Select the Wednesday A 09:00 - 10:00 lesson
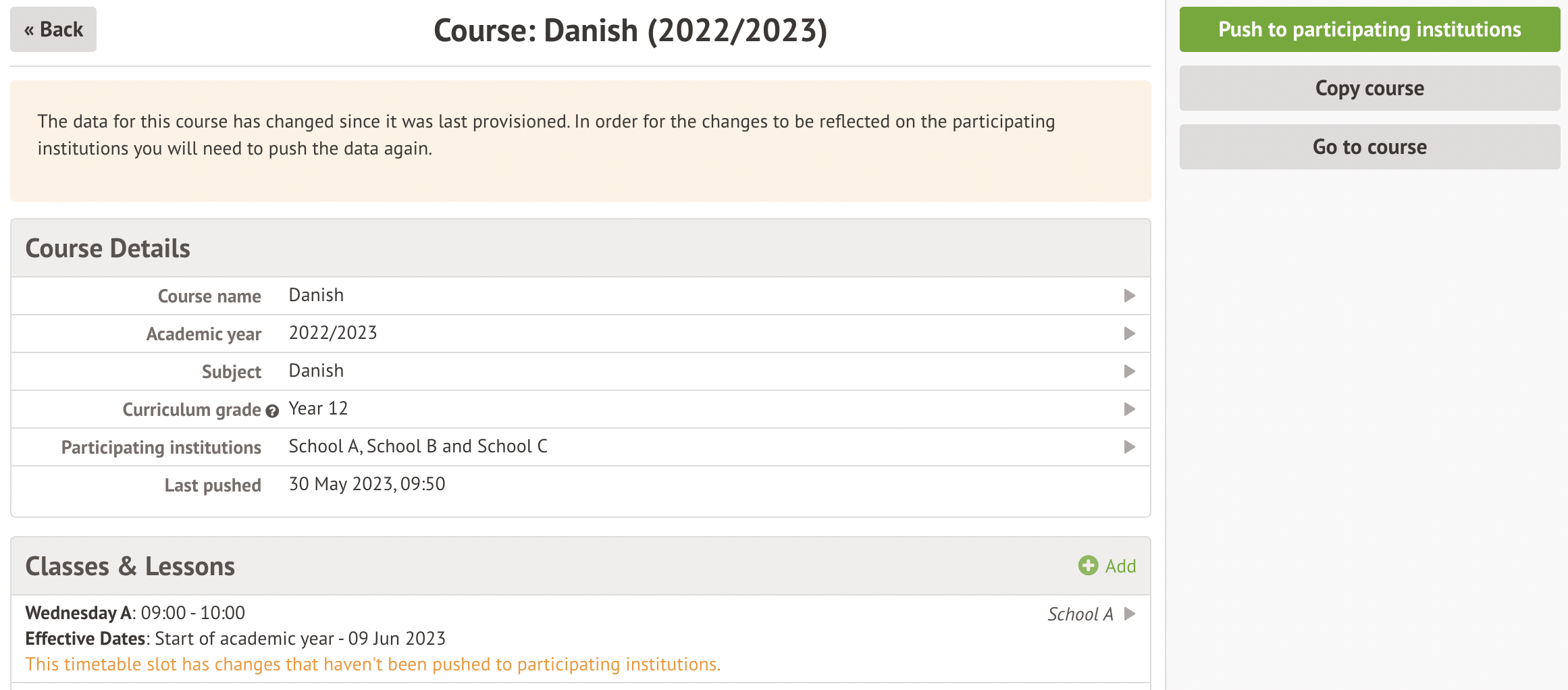Screen dimensions: 1568x690 click(x=135, y=613)
